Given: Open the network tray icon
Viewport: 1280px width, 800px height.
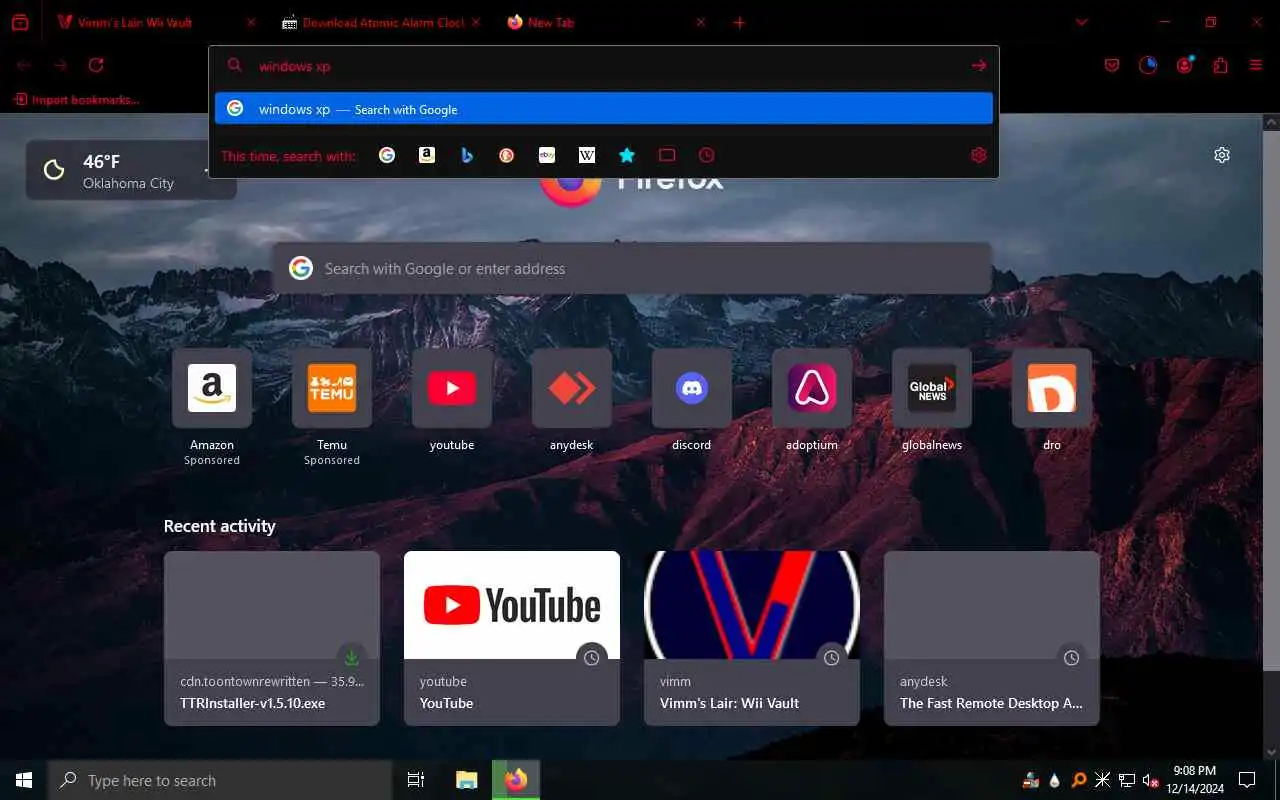Looking at the screenshot, I should point(1126,780).
